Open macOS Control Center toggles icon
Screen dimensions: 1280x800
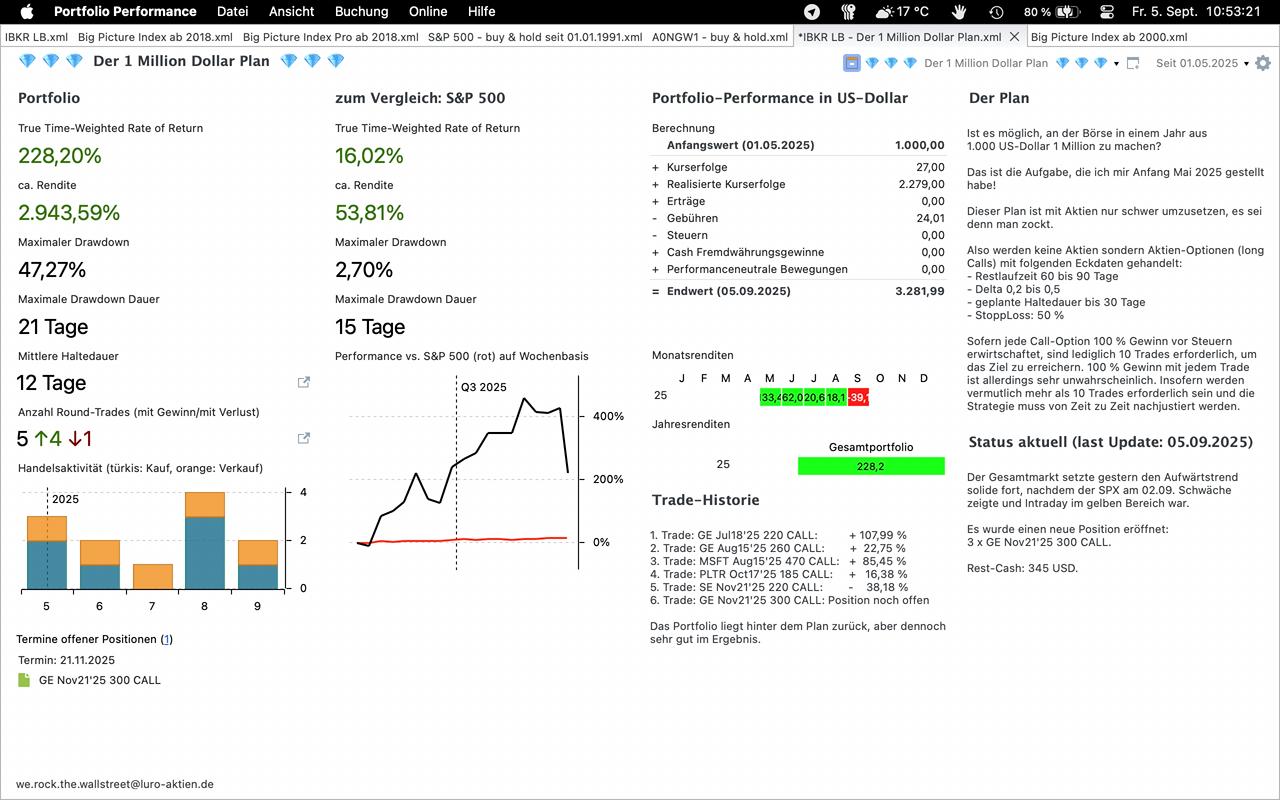point(1107,12)
